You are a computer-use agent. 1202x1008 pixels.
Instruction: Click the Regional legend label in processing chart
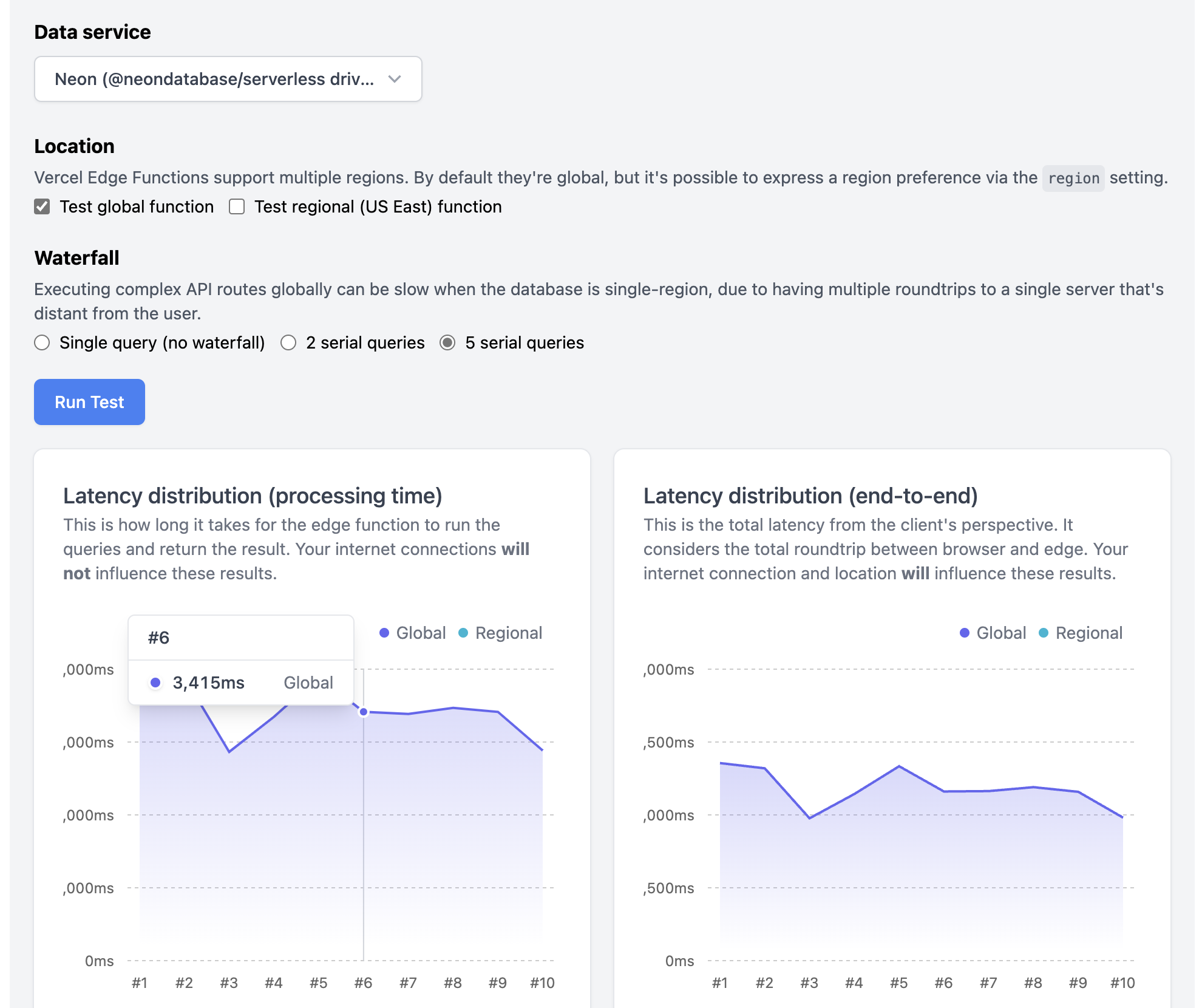pos(509,633)
